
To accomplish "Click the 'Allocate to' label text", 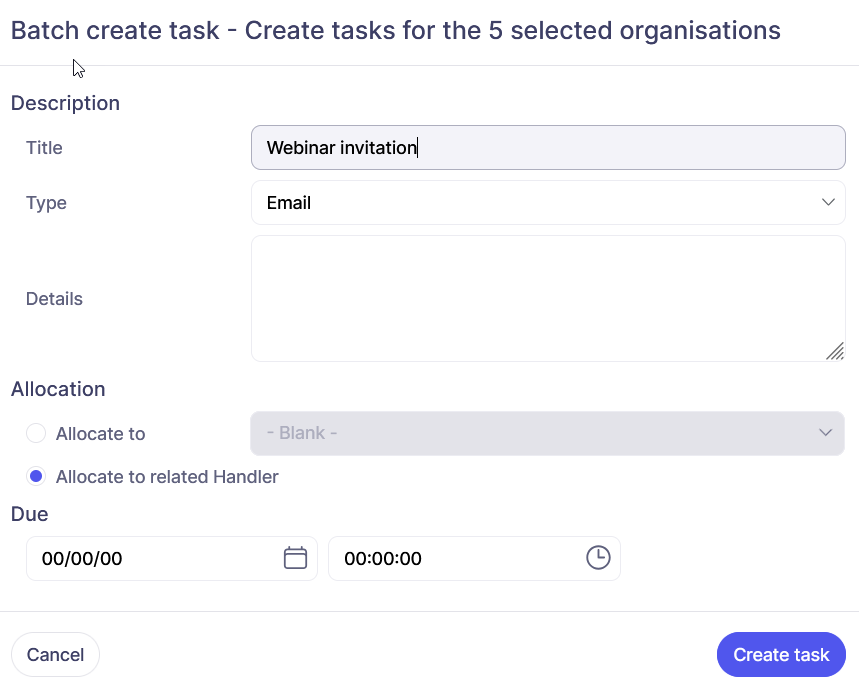I will 100,434.
